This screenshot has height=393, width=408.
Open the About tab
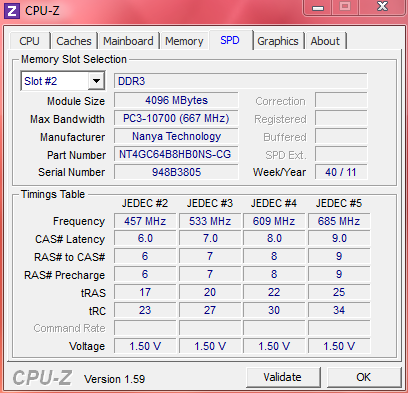point(325,41)
